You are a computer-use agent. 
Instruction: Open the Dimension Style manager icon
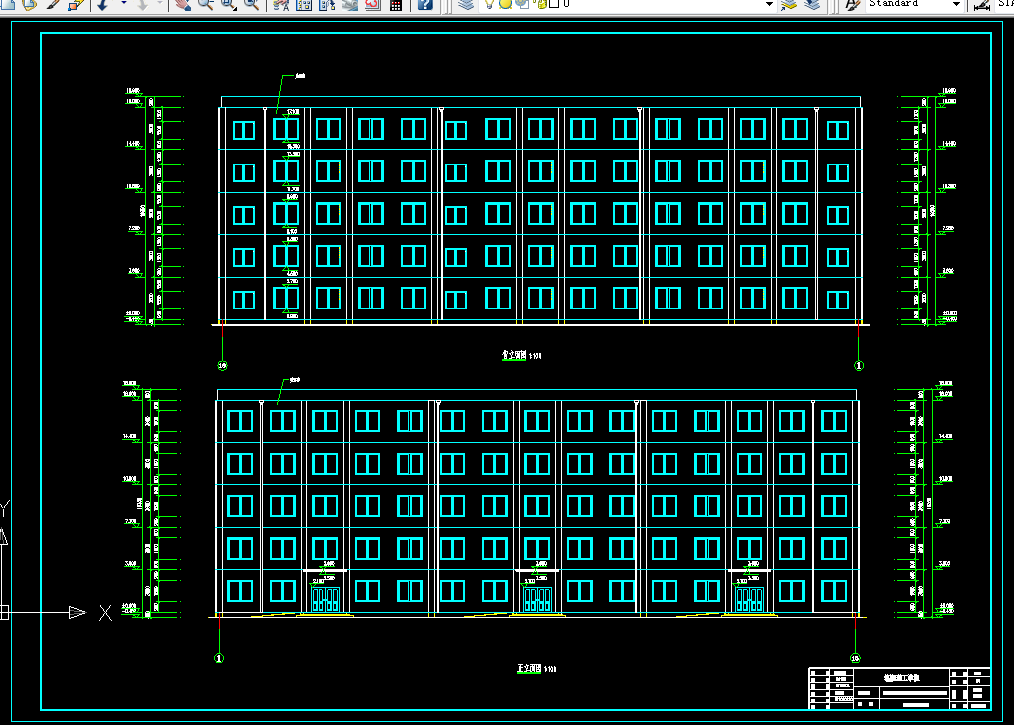pos(982,5)
